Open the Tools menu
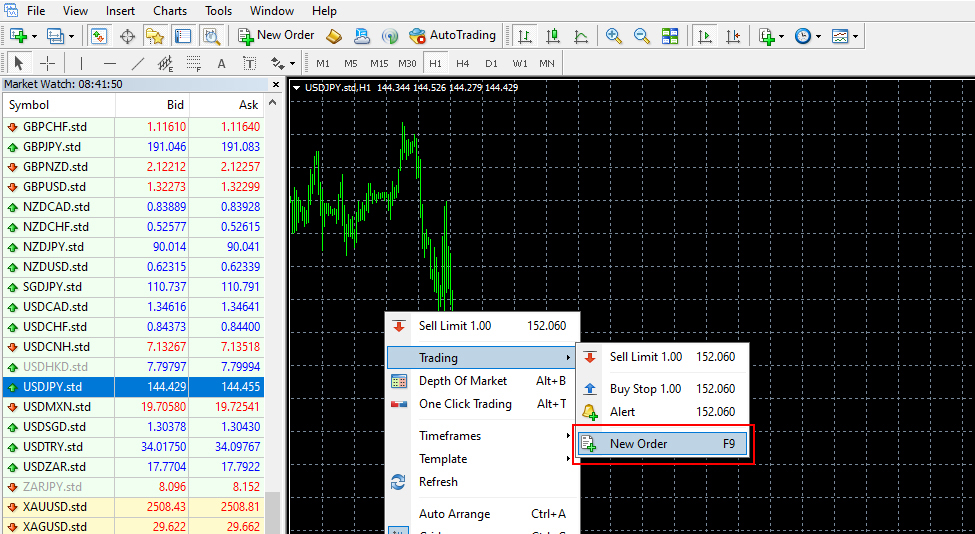 click(x=218, y=11)
